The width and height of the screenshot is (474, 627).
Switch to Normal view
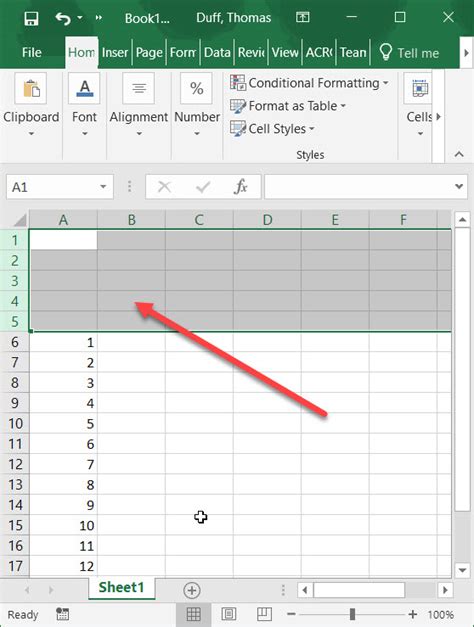pyautogui.click(x=194, y=614)
